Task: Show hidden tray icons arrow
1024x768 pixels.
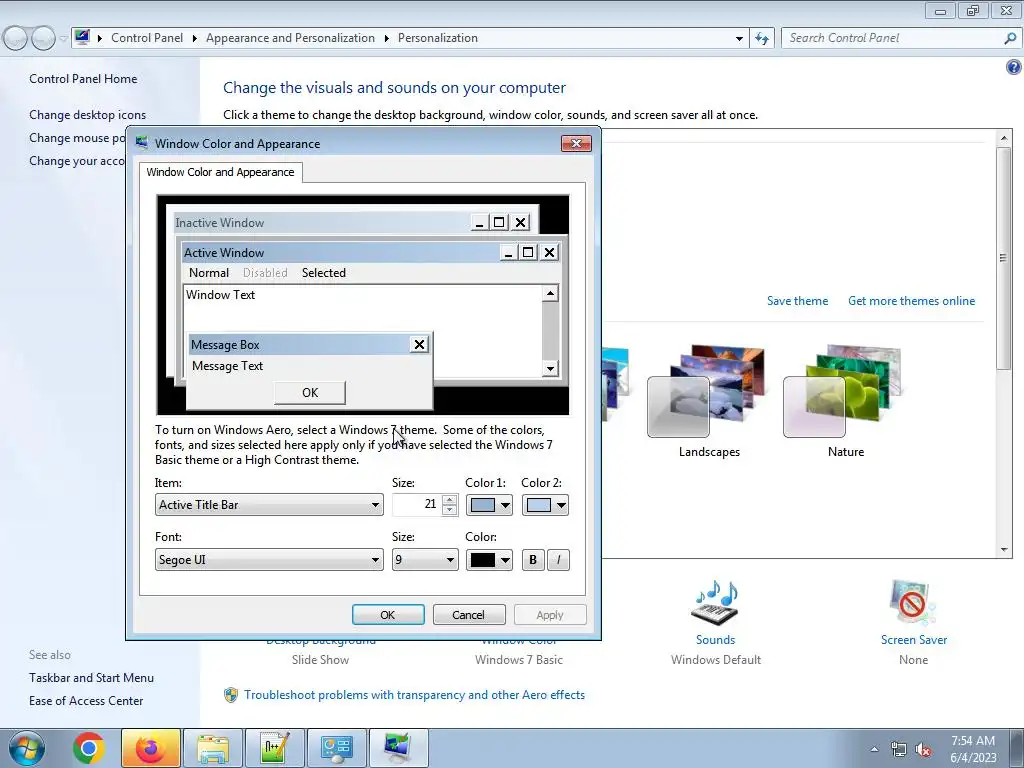Action: pyautogui.click(x=874, y=749)
